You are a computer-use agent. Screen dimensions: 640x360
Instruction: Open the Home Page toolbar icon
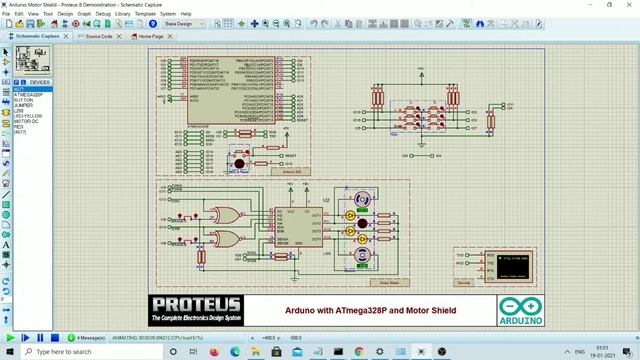click(54, 24)
